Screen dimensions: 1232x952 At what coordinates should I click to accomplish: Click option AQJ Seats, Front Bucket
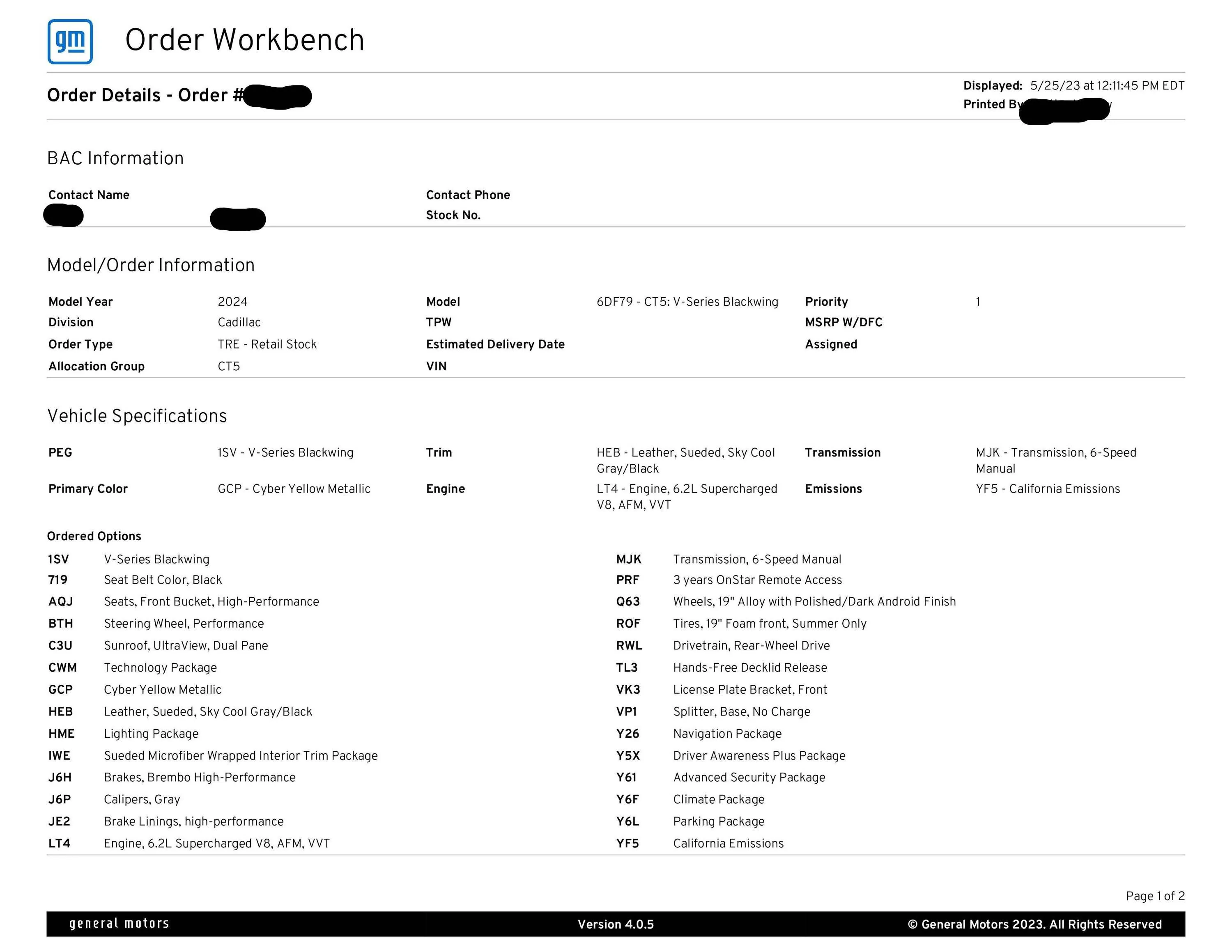point(184,602)
